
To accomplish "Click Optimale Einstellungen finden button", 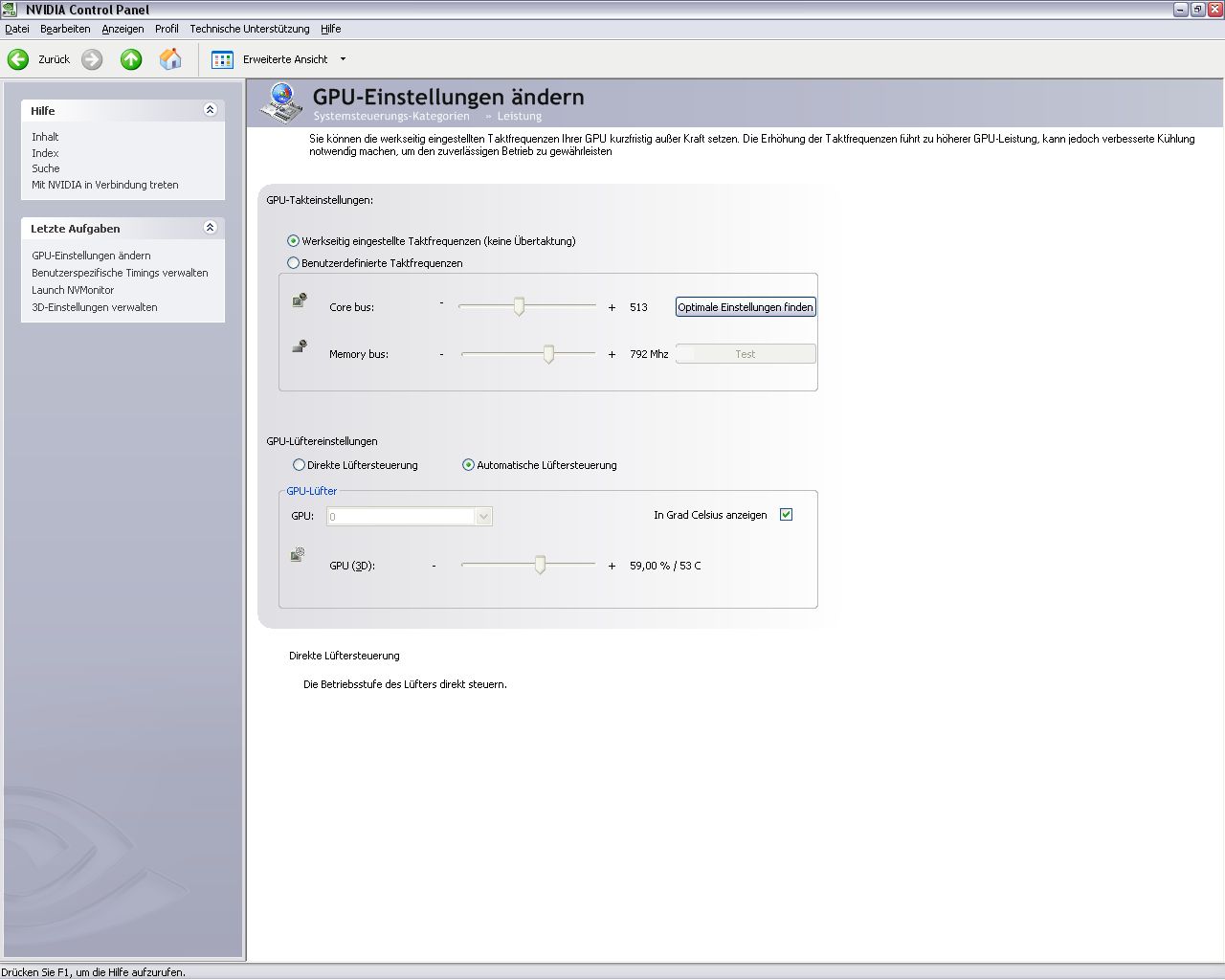I will [x=746, y=307].
